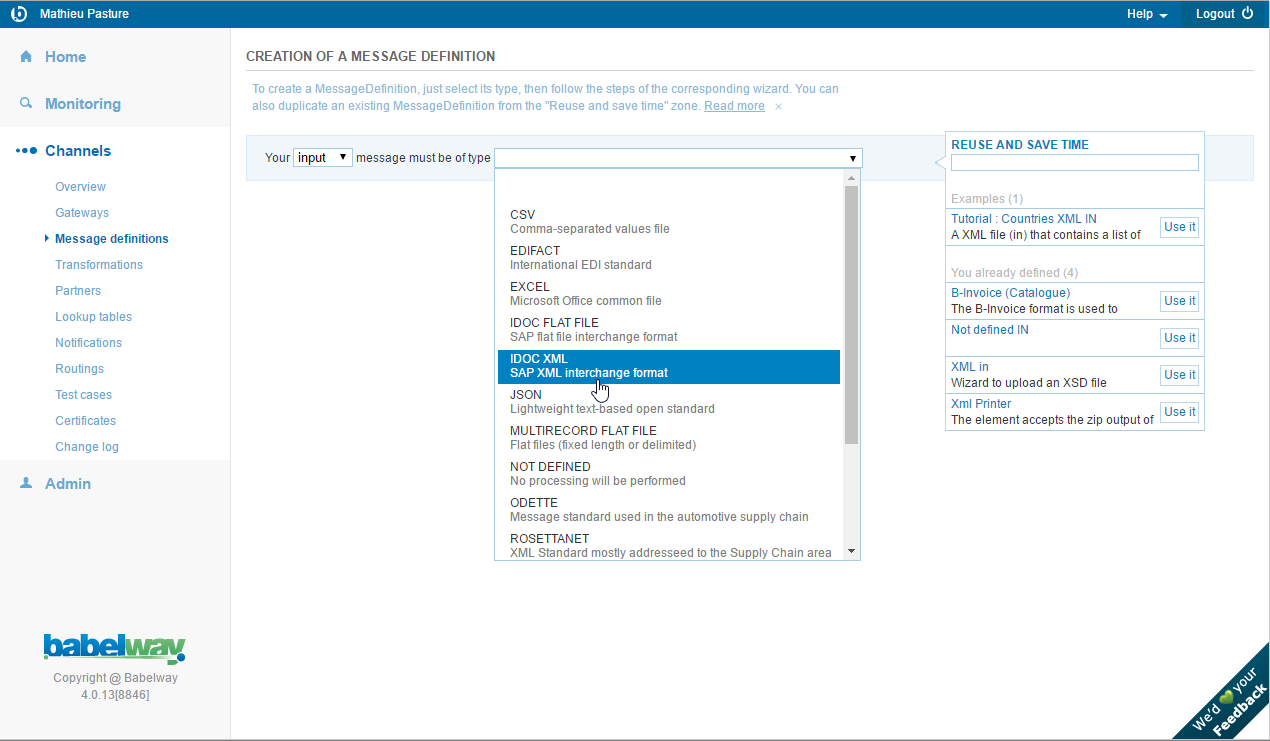
Task: Select the blank option at list top
Action: [x=669, y=188]
